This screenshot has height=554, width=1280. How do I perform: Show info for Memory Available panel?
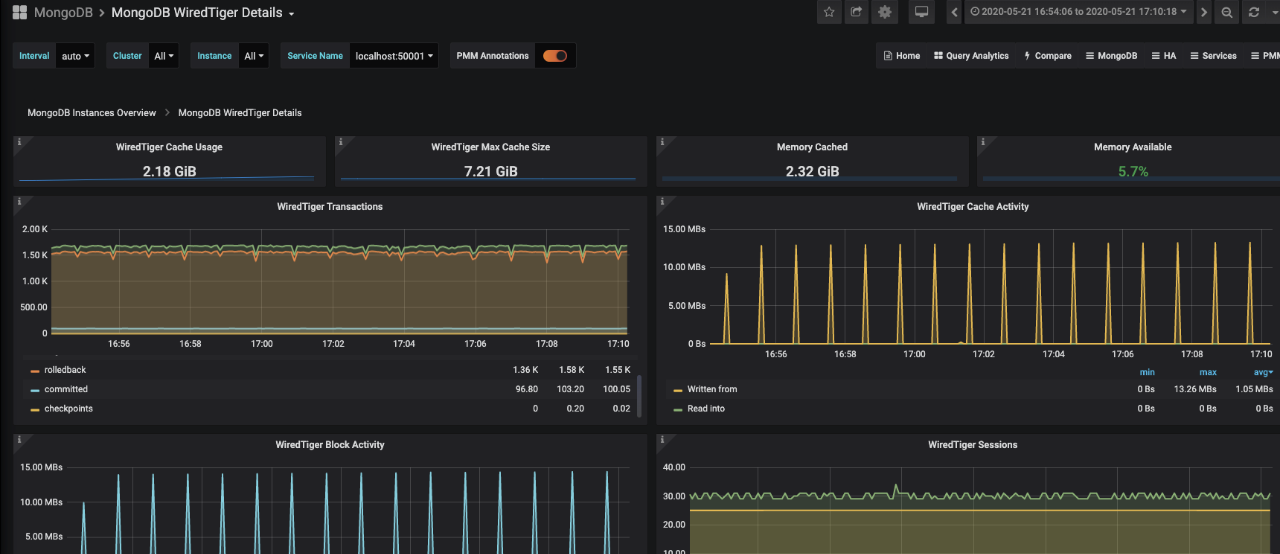coord(982,142)
